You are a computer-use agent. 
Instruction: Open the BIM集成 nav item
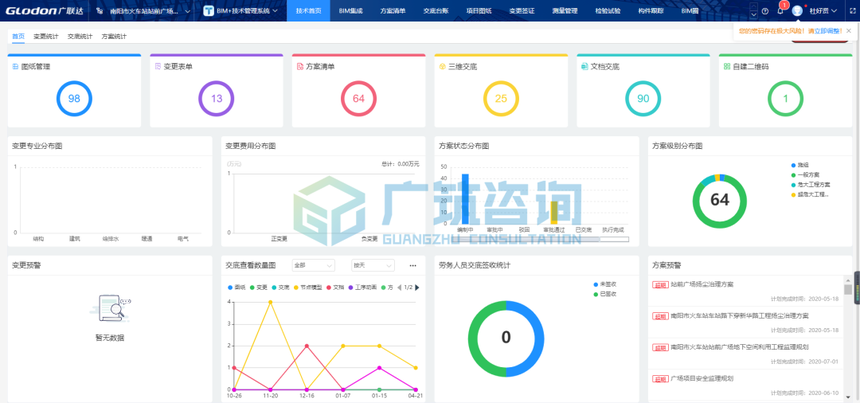(350, 10)
